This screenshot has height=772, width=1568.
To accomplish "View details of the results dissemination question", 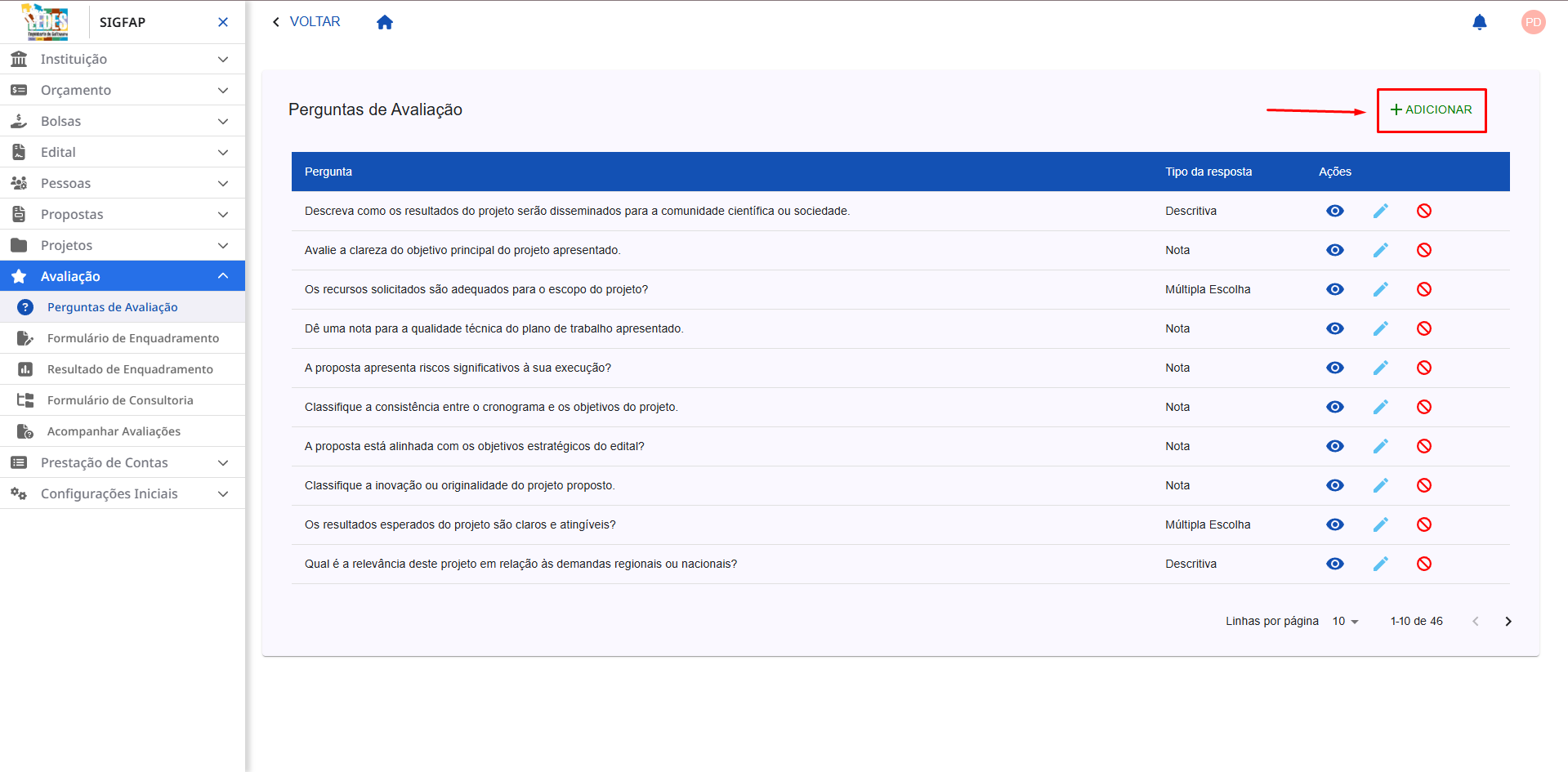I will (x=1335, y=211).
